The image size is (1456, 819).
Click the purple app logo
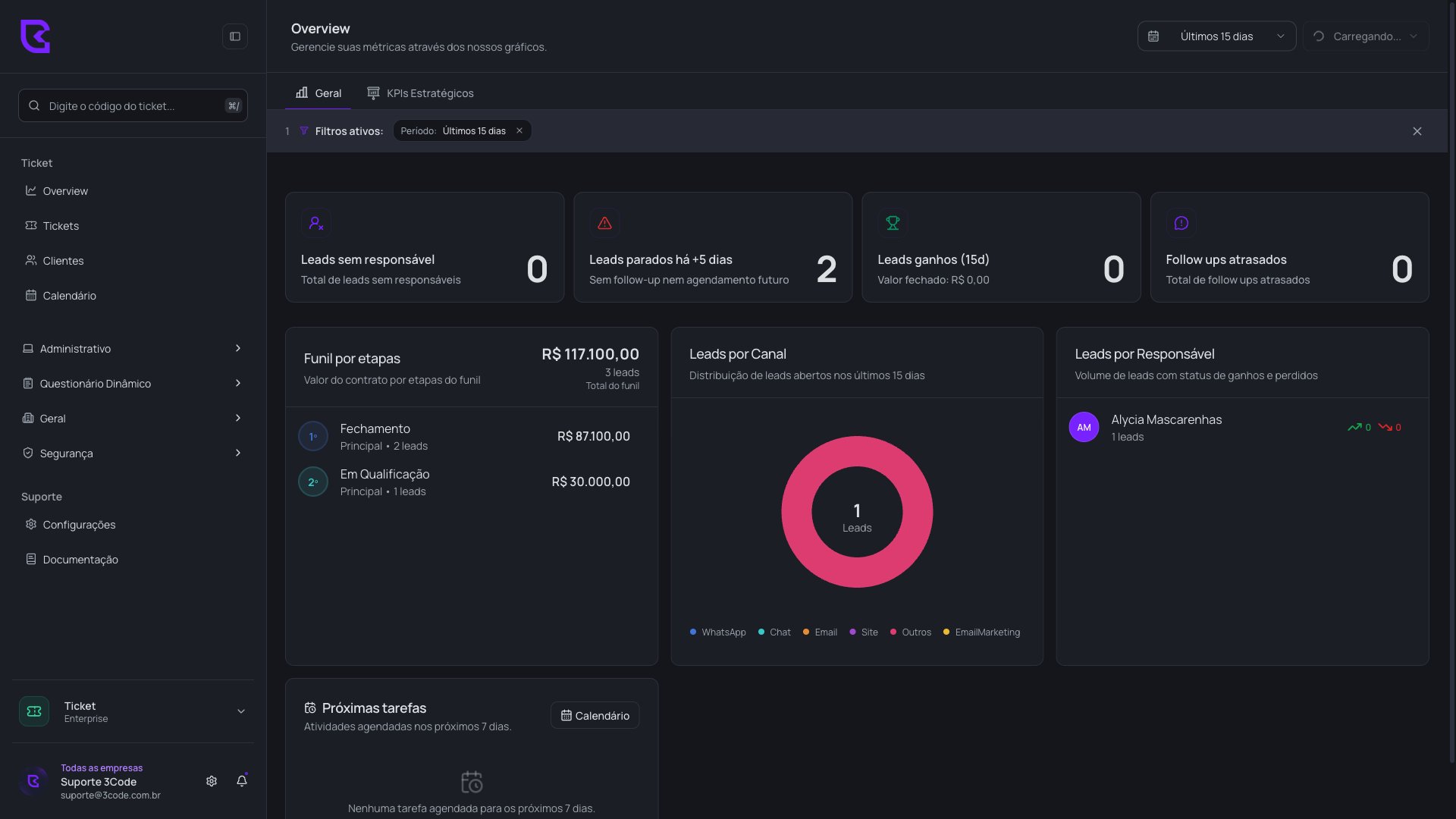tap(35, 36)
